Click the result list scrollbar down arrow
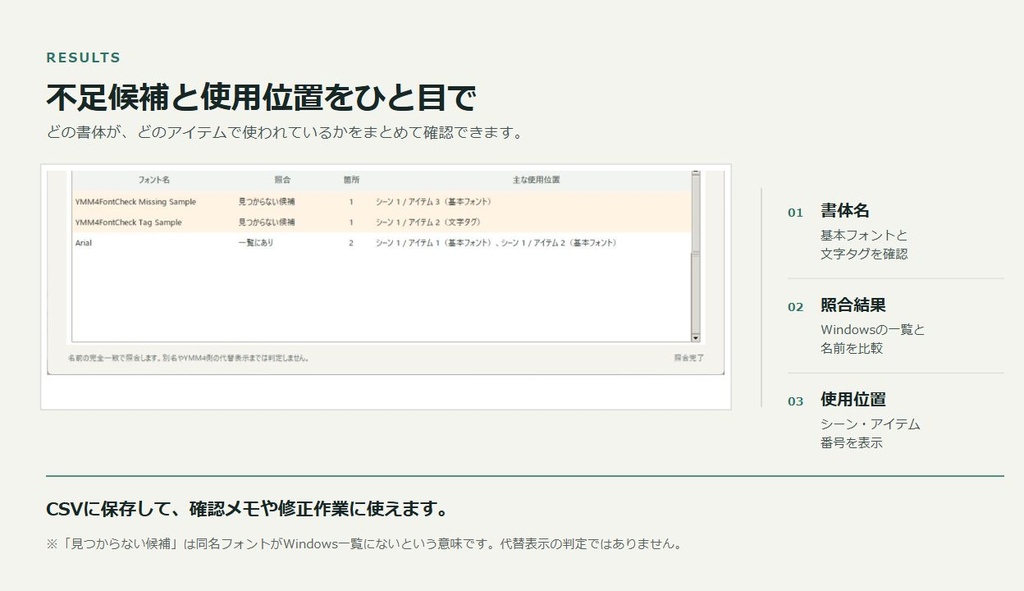This screenshot has width=1024, height=591. pyautogui.click(x=696, y=338)
